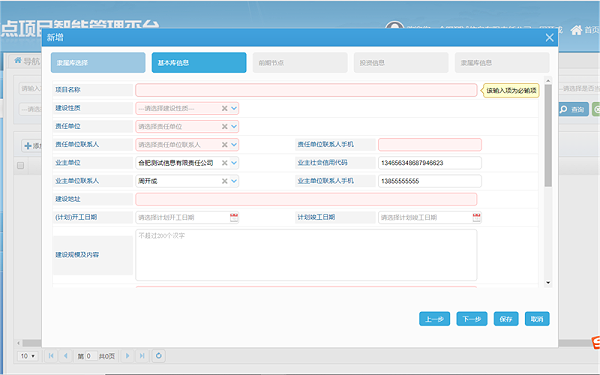This screenshot has height=375, width=600.
Task: Click the dialog's vertical scrollbar thumb
Action: [548, 135]
